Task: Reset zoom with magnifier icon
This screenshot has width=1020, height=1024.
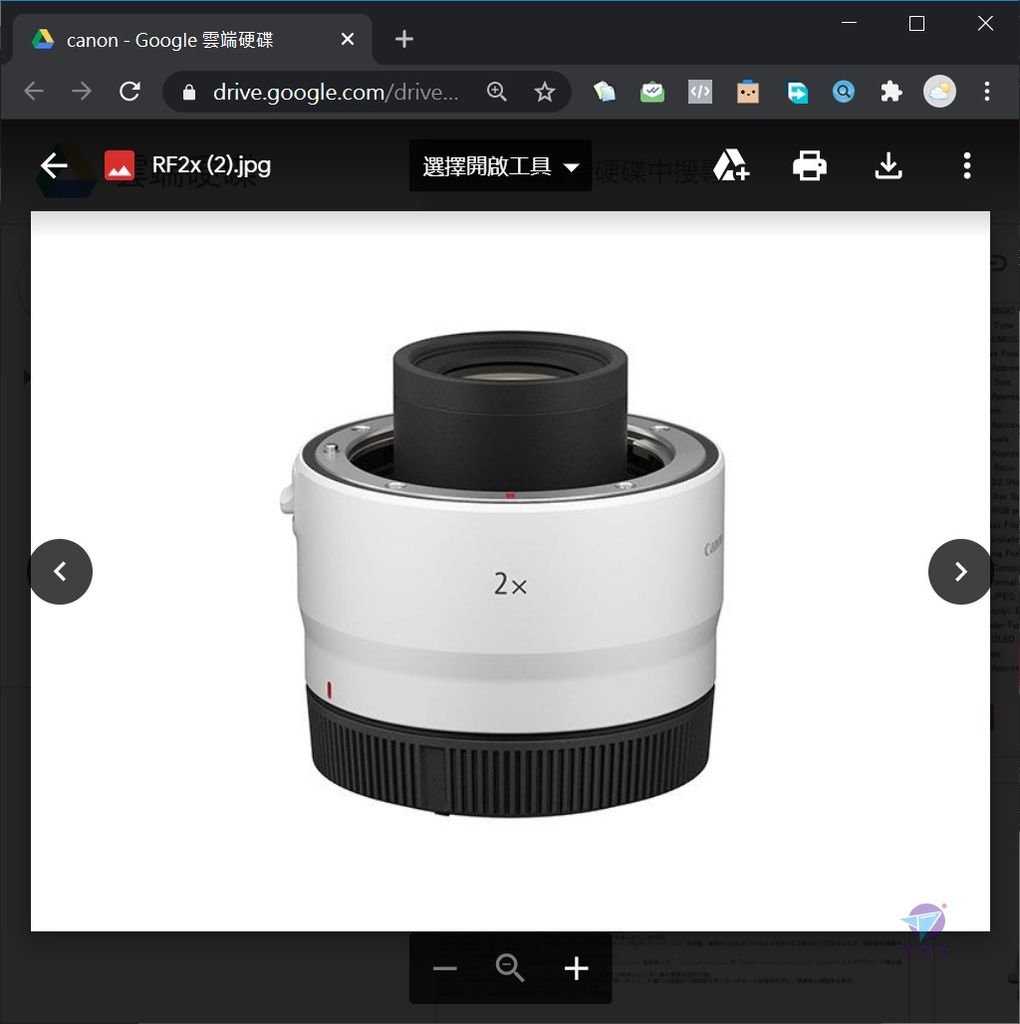Action: [510, 968]
